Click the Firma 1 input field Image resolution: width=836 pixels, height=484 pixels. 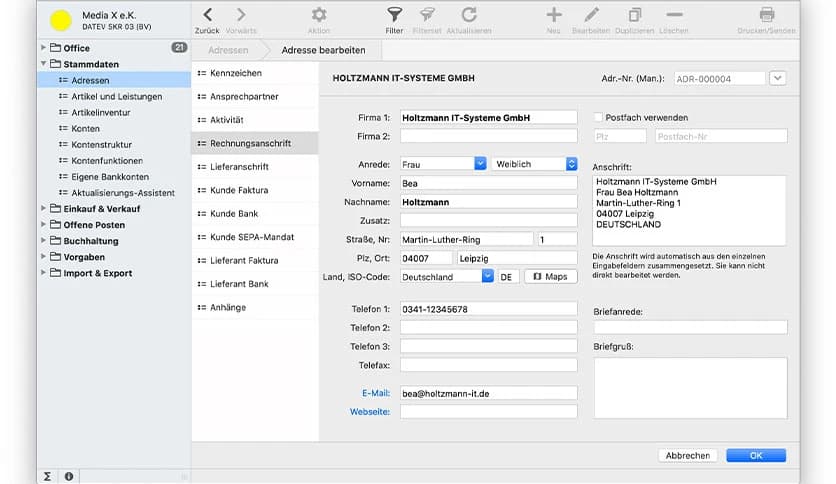pyautogui.click(x=488, y=118)
